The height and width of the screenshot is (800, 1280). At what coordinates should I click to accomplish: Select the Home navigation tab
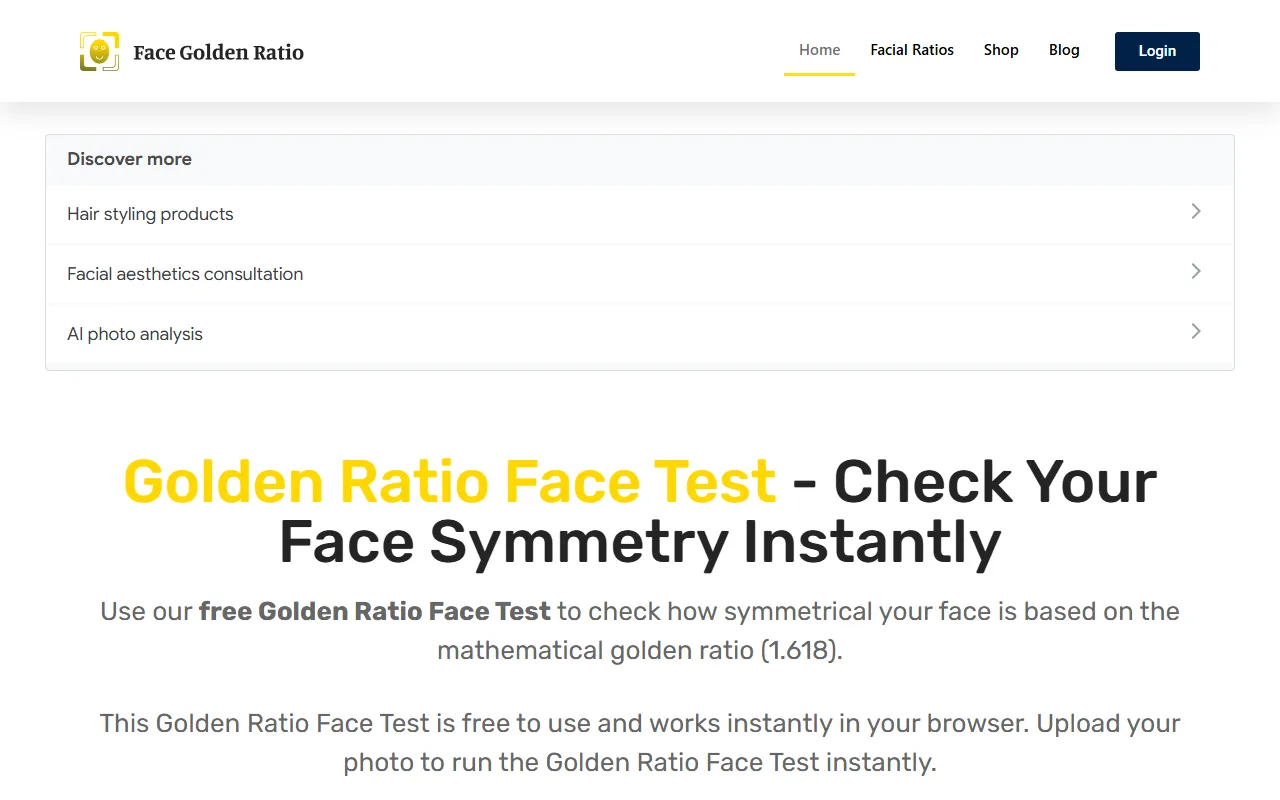pyautogui.click(x=819, y=50)
